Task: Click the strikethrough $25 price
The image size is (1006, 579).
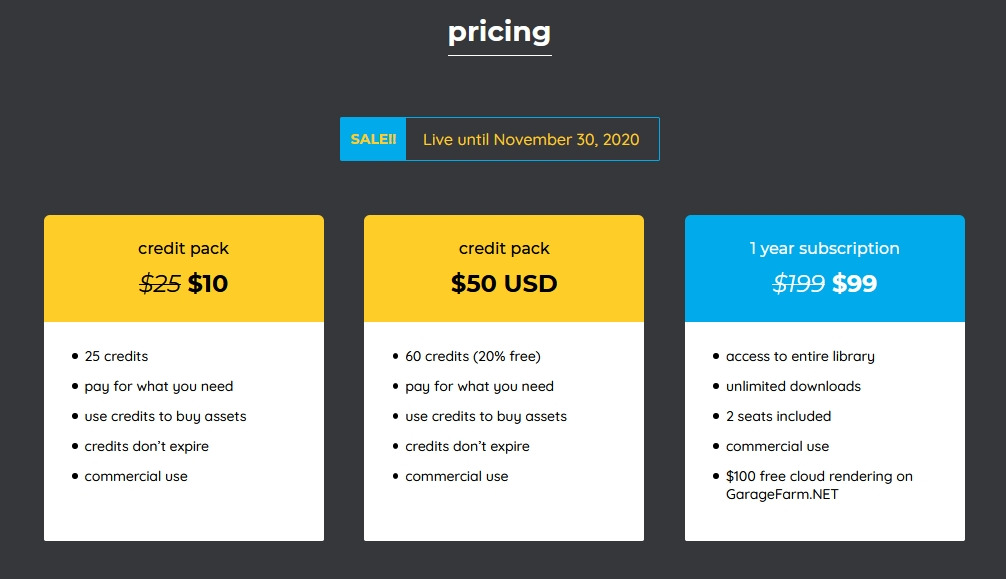Action: tap(160, 283)
